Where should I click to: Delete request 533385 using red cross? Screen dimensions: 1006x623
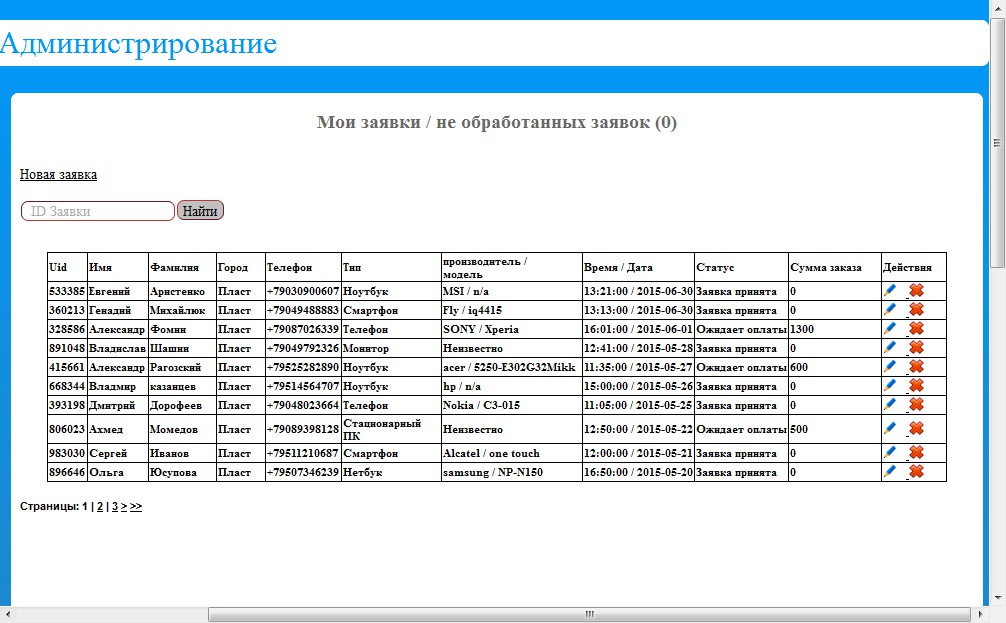click(916, 290)
